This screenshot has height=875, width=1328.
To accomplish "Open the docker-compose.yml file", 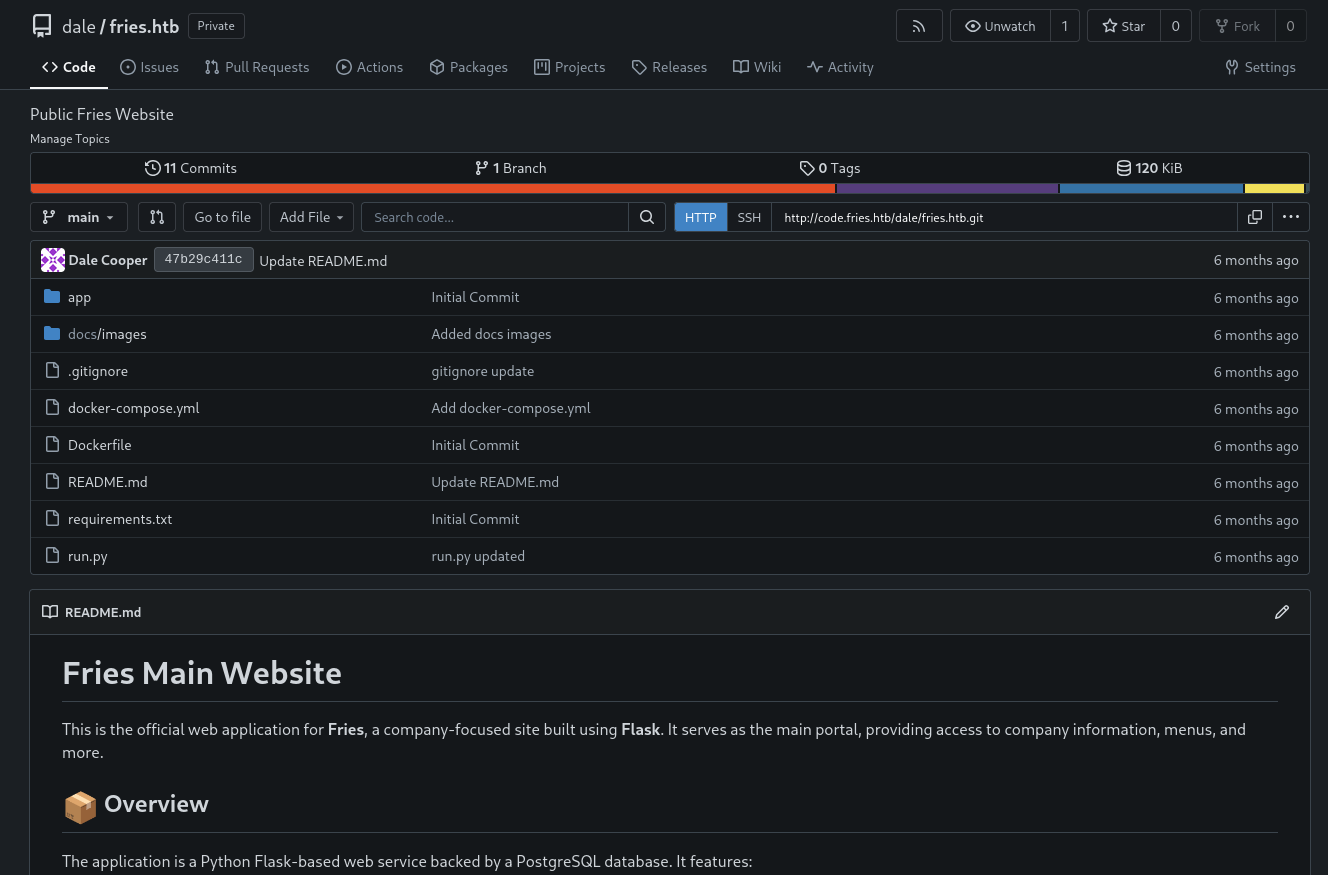I will click(x=133, y=408).
